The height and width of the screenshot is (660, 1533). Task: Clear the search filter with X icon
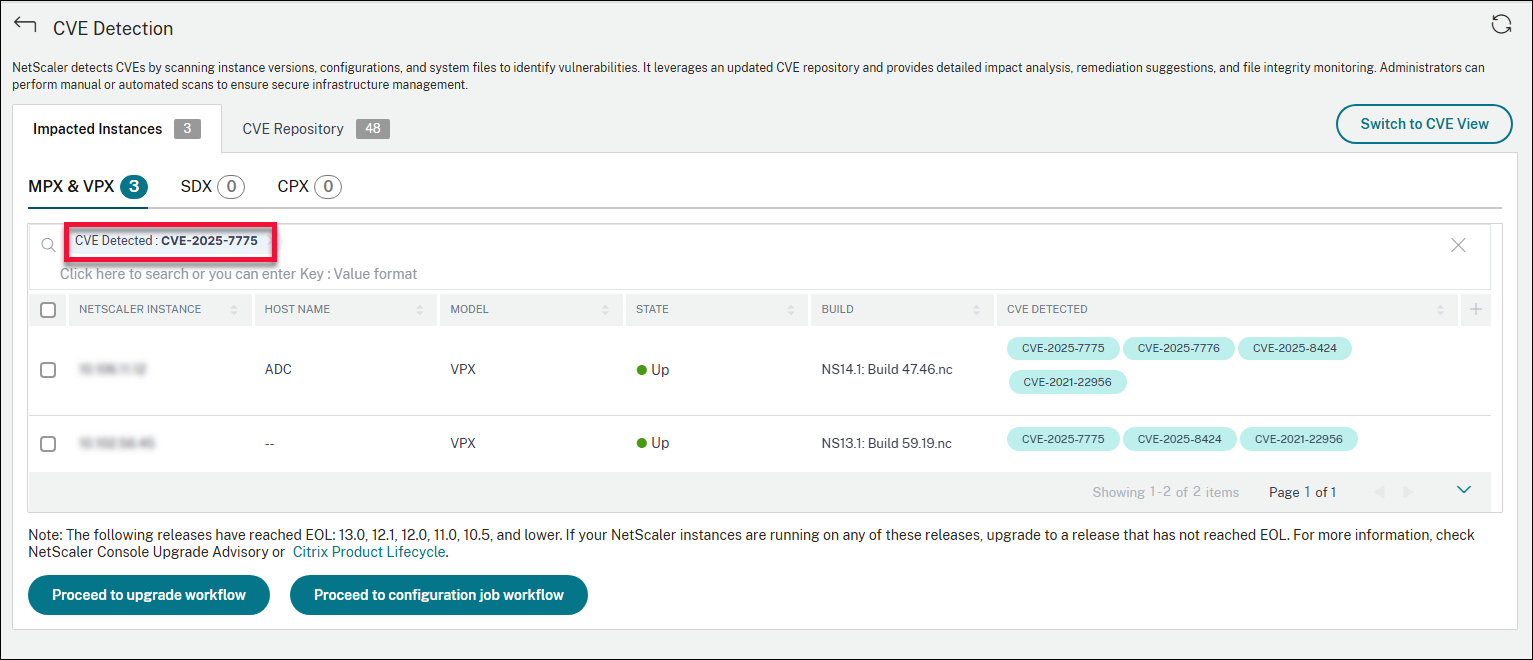pos(1458,245)
